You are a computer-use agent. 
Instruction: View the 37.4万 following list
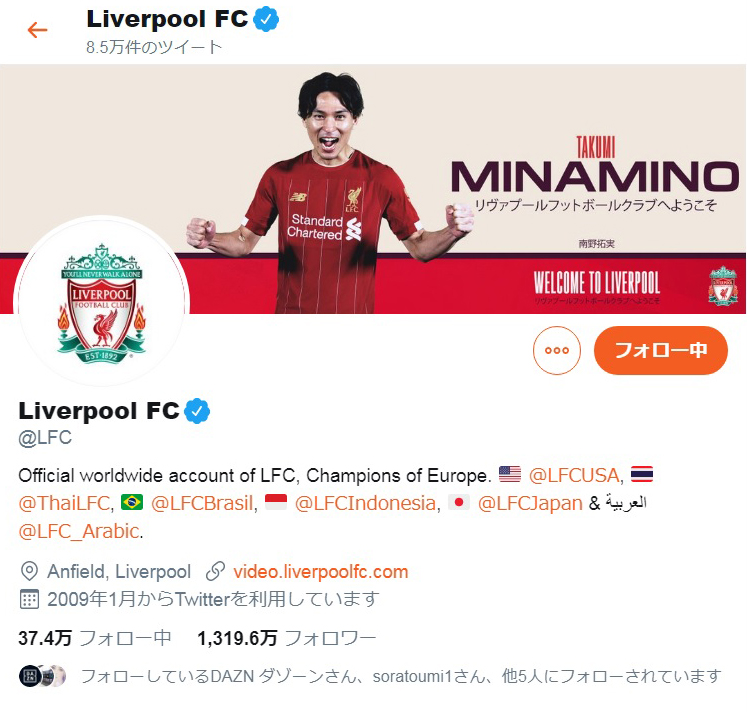tap(94, 638)
